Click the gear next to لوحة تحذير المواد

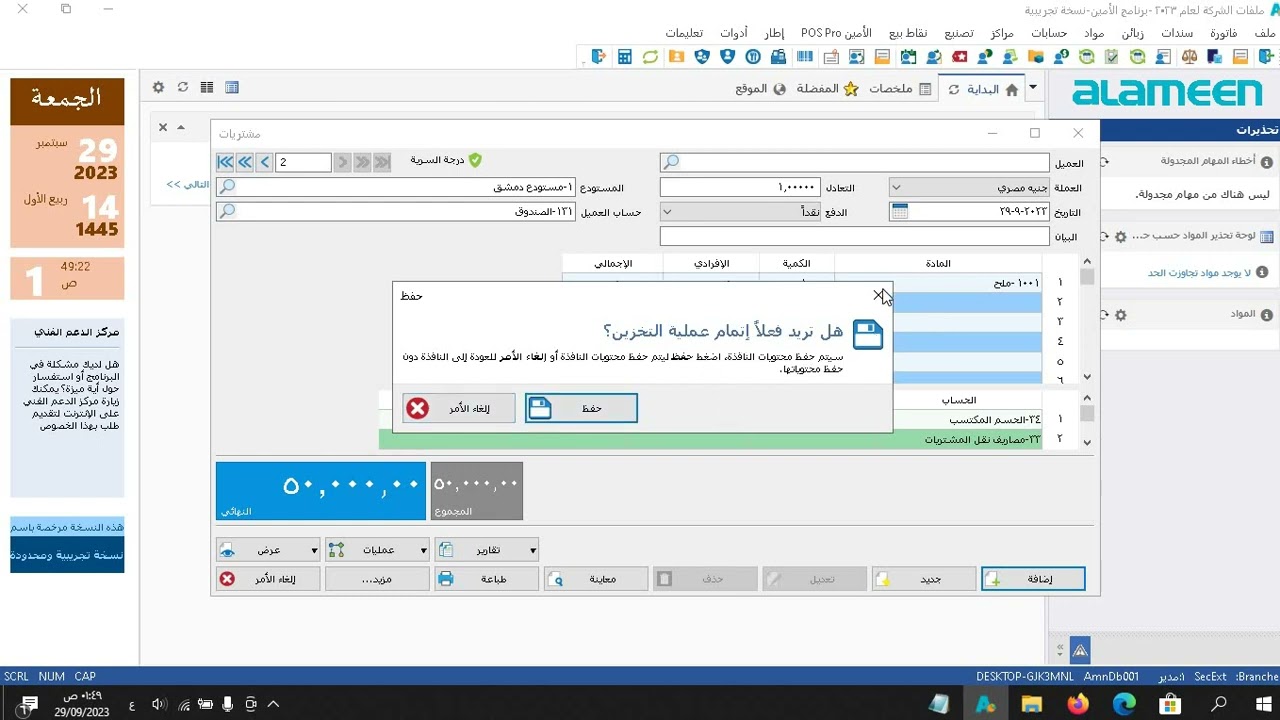[1121, 237]
